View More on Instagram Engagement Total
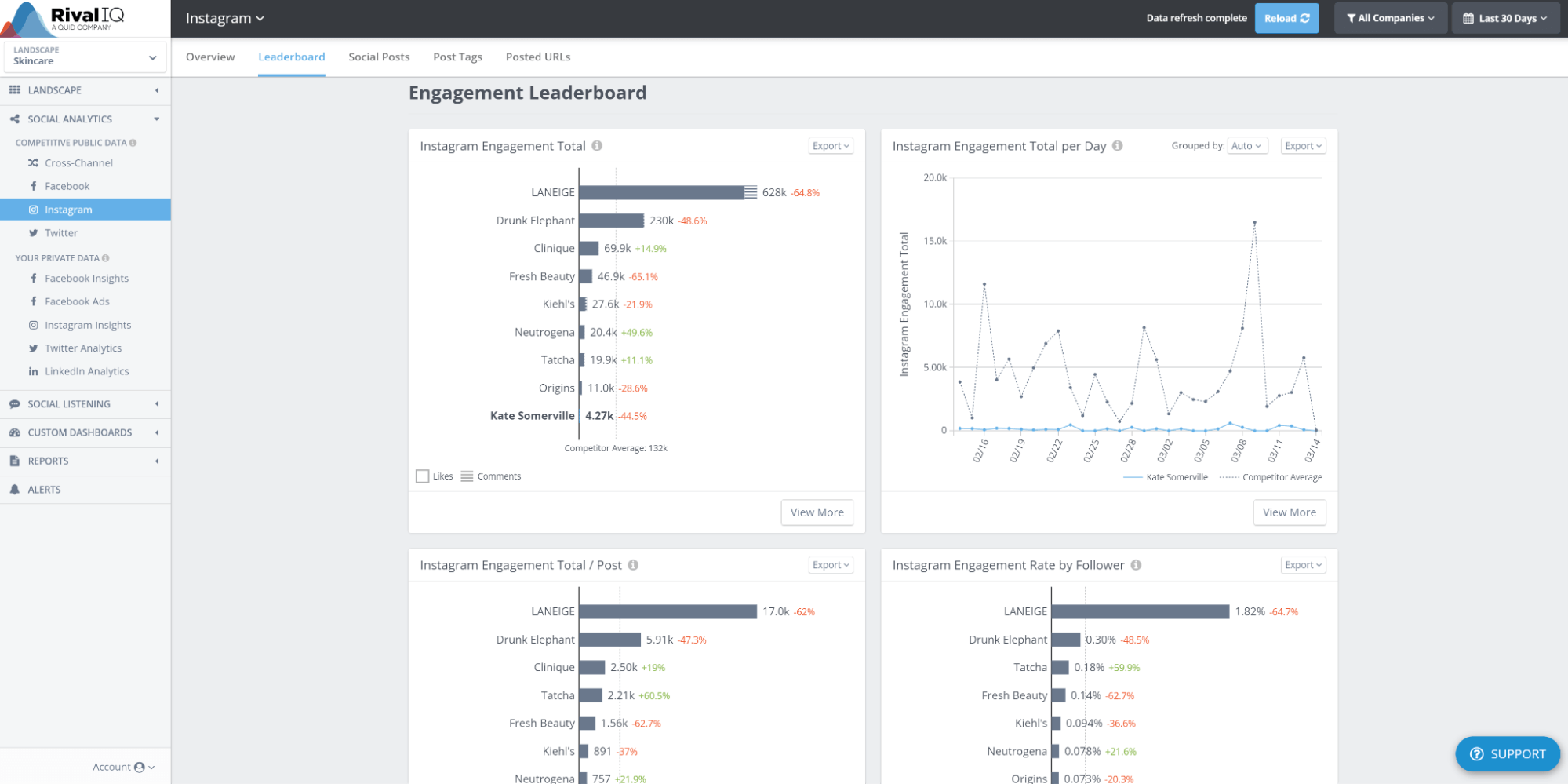1568x784 pixels. pyautogui.click(x=817, y=512)
